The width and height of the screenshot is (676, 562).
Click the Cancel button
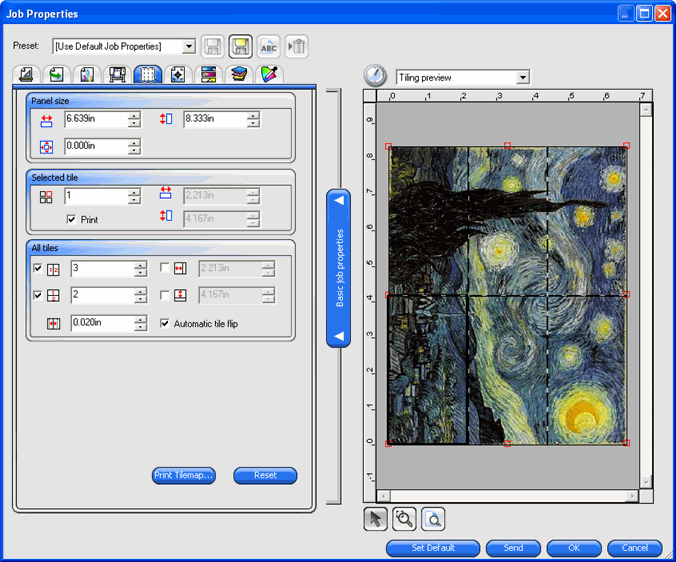[x=635, y=548]
